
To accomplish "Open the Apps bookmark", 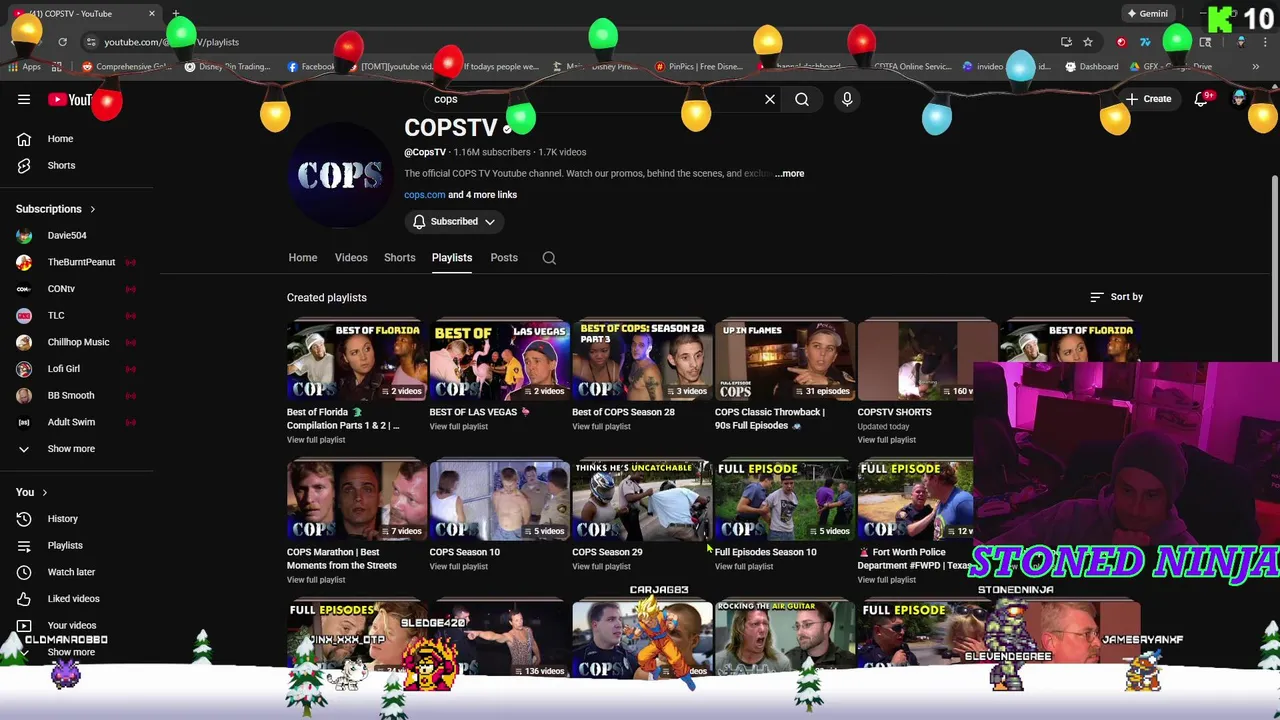I will tap(24, 67).
